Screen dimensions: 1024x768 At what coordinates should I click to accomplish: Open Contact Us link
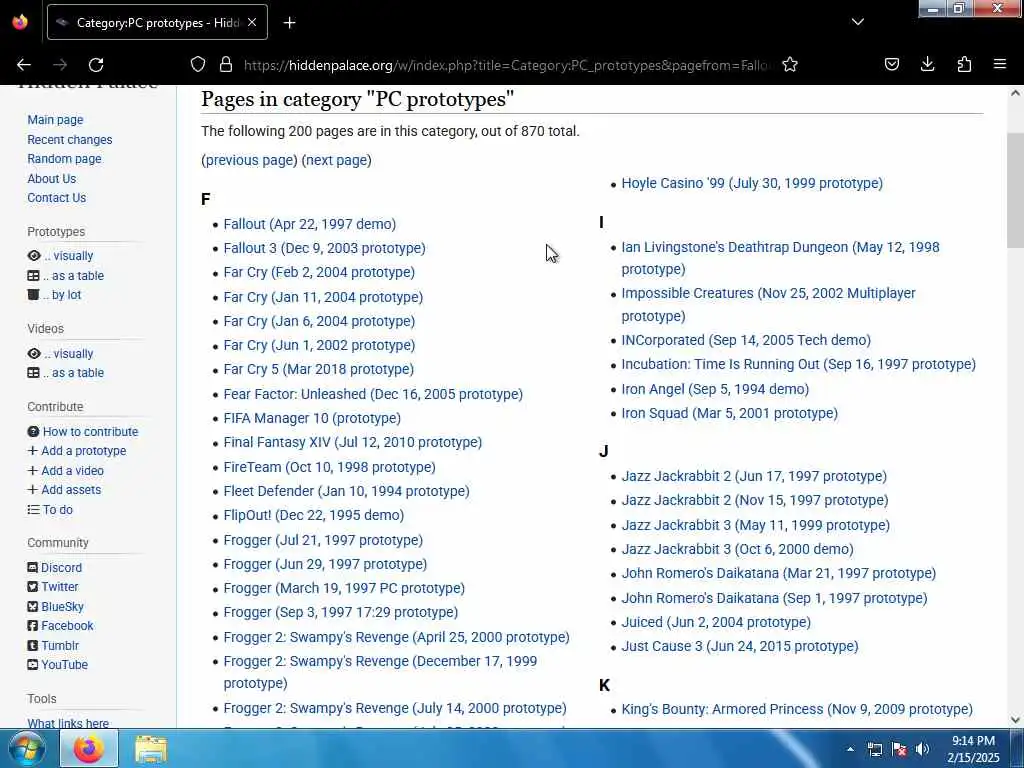pos(57,198)
